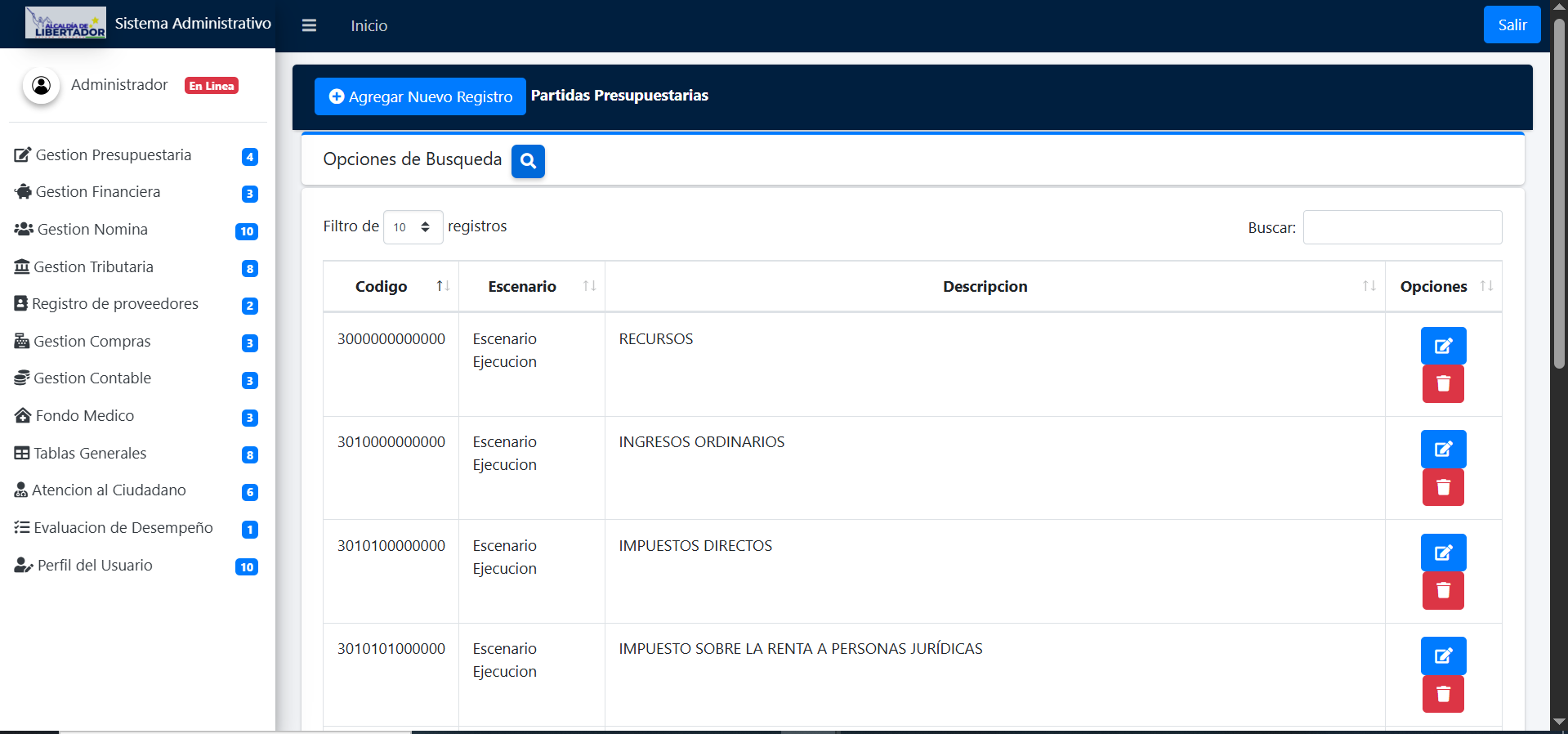Click the Buscar search input field

click(x=1402, y=227)
